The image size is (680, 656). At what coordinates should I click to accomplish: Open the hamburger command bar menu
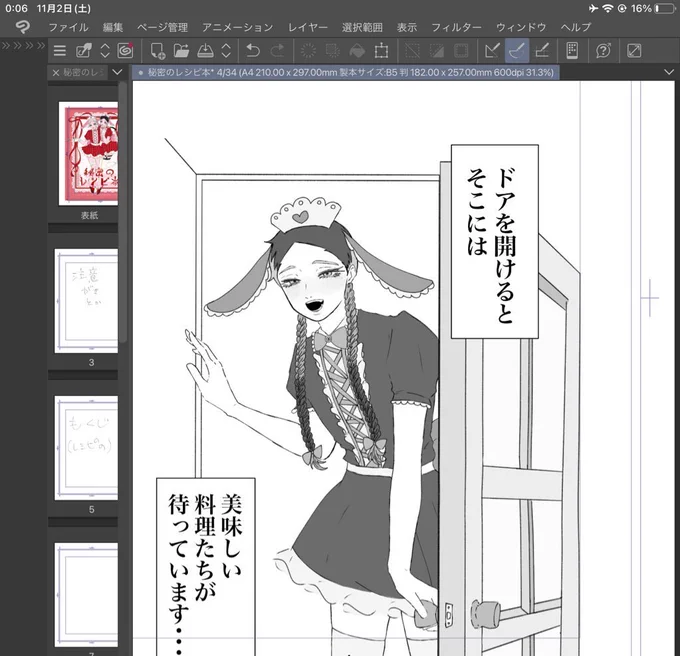[x=60, y=51]
